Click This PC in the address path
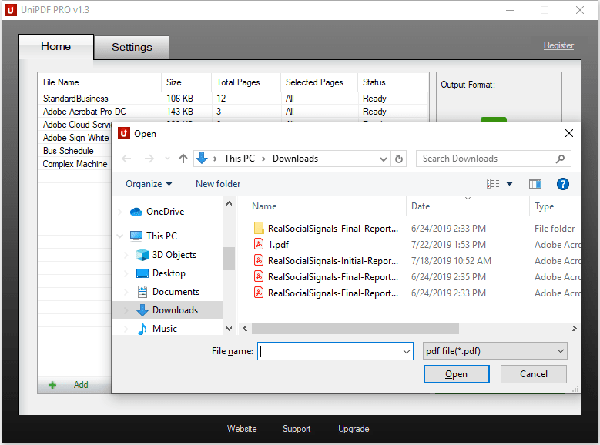The image size is (600, 445). [240, 159]
